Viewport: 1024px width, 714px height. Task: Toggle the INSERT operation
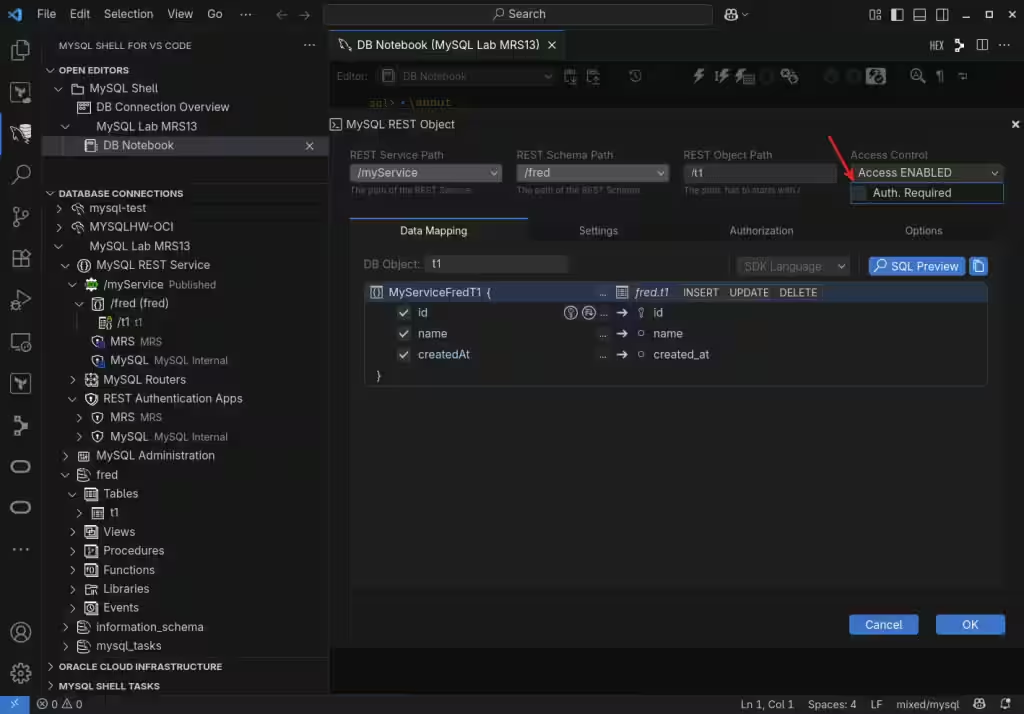[x=700, y=293]
